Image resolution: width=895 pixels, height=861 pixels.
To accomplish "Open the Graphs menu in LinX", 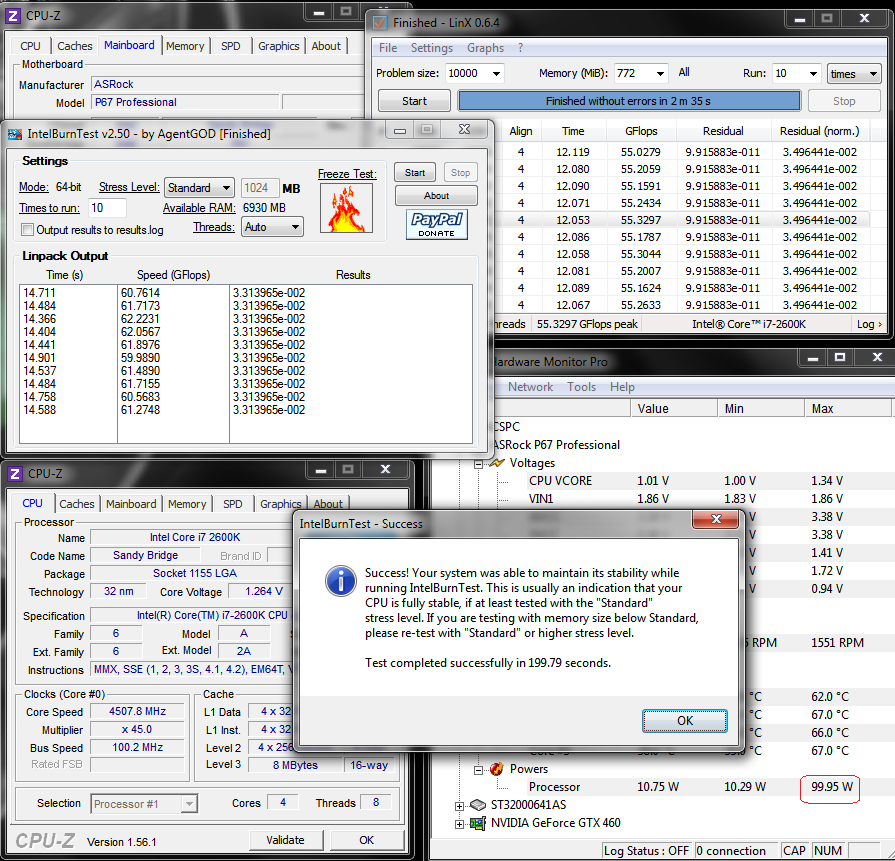I will click(x=485, y=48).
